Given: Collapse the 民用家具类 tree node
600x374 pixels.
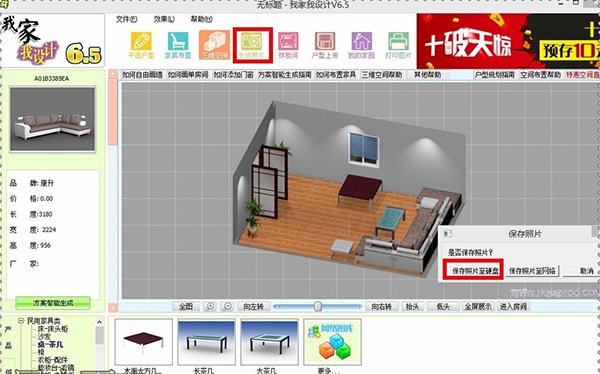Looking at the screenshot, I should [x=21, y=321].
